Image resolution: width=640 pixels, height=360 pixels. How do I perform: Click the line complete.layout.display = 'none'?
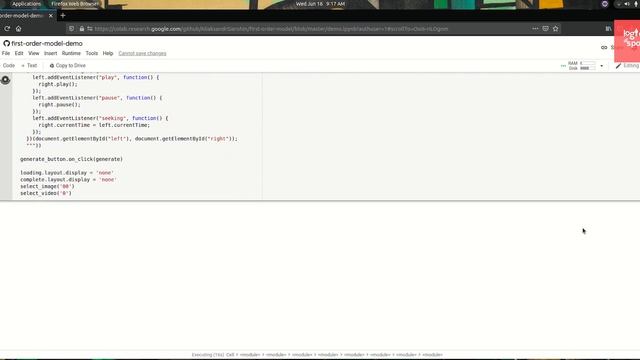pyautogui.click(x=68, y=180)
